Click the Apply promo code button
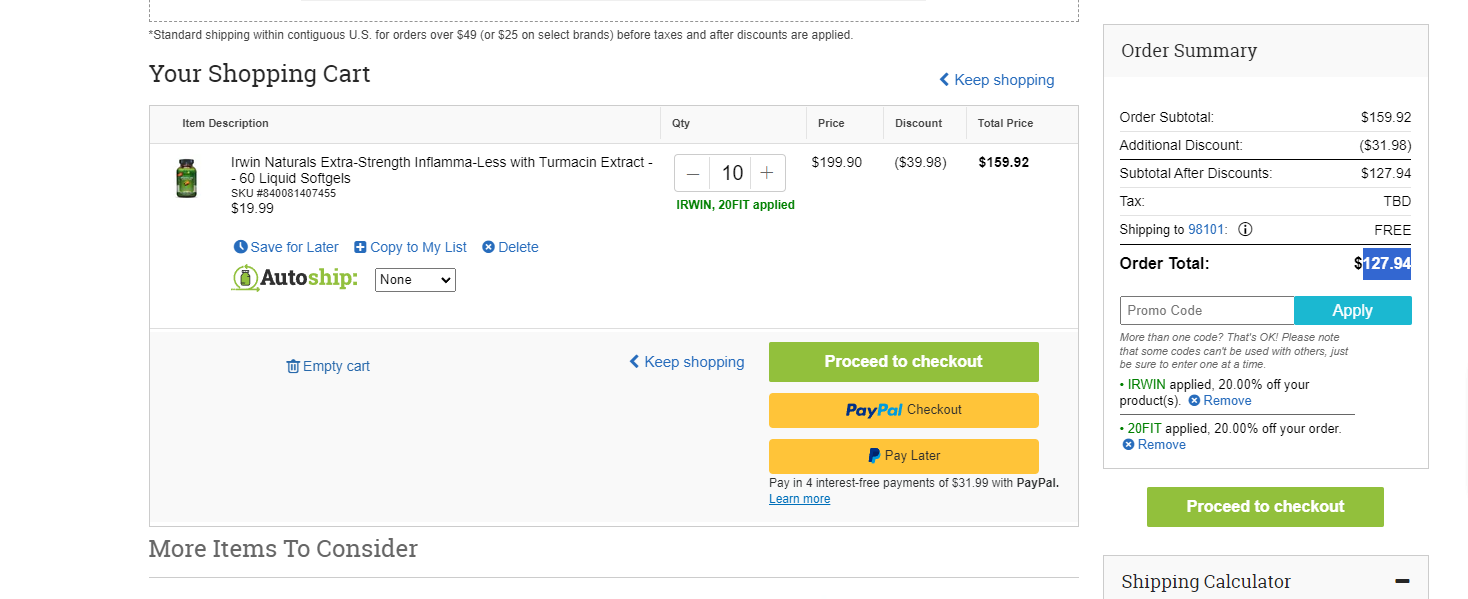Image resolution: width=1468 pixels, height=599 pixels. point(1353,311)
